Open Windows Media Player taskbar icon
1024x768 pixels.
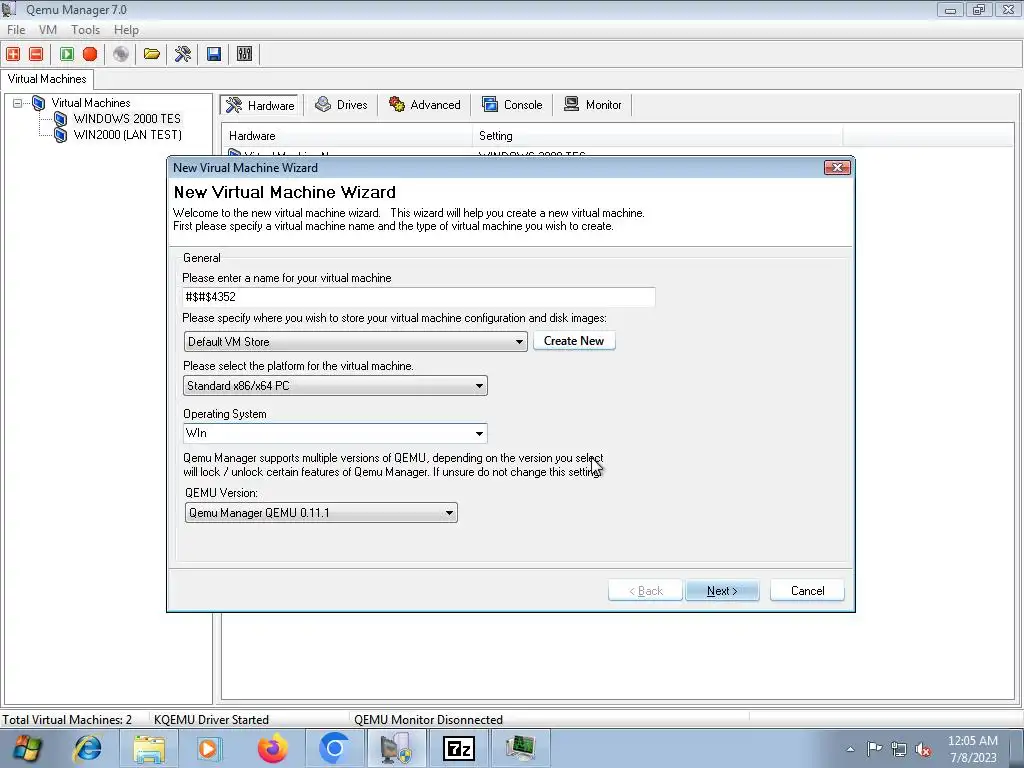coord(210,748)
